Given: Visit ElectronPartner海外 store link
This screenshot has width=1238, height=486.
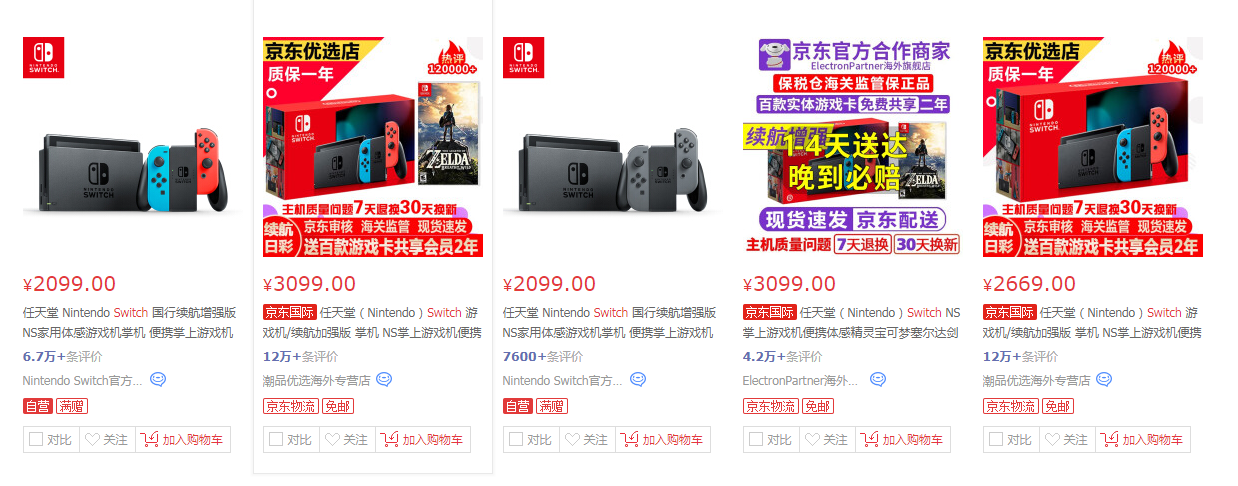Looking at the screenshot, I should pyautogui.click(x=801, y=380).
